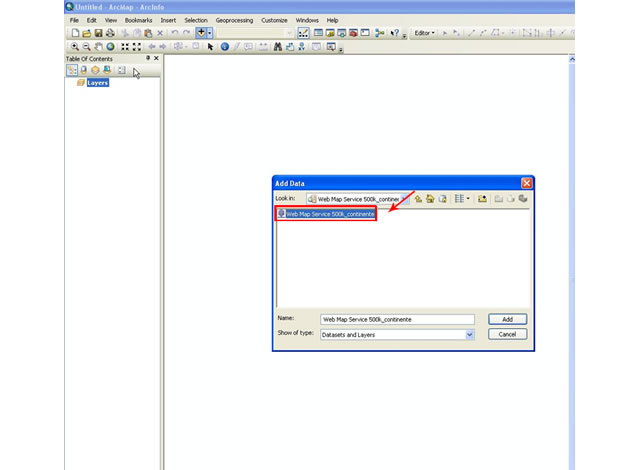Create a new map document
Screen dimensions: 638x470
click(75, 33)
